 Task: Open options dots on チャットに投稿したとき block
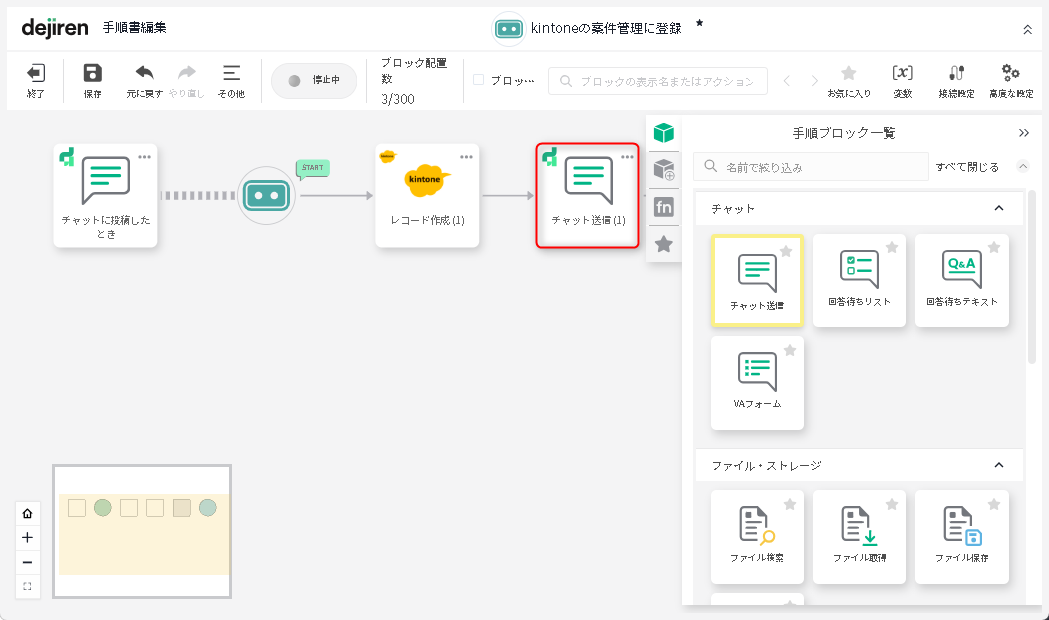click(145, 157)
